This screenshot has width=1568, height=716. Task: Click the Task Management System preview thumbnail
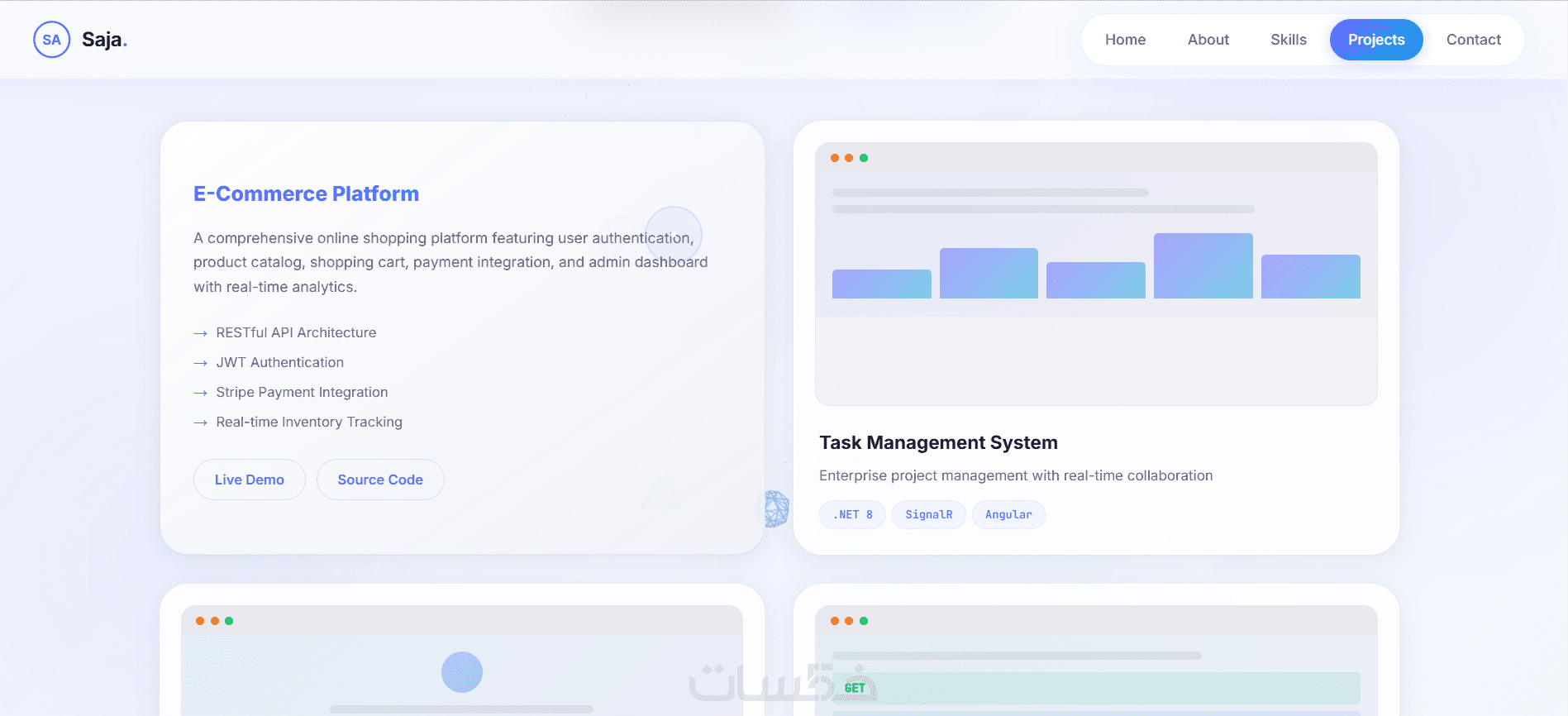(x=1096, y=274)
